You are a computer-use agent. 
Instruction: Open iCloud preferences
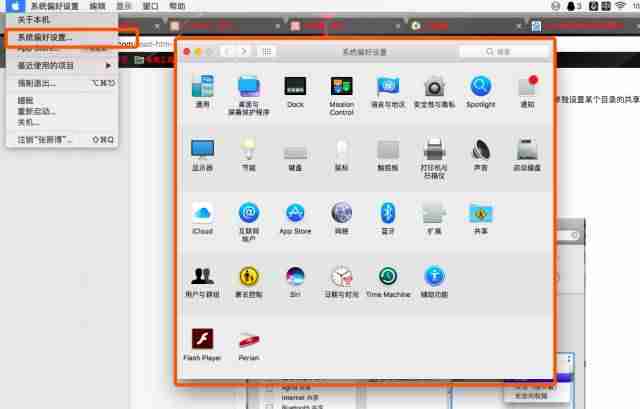[202, 218]
